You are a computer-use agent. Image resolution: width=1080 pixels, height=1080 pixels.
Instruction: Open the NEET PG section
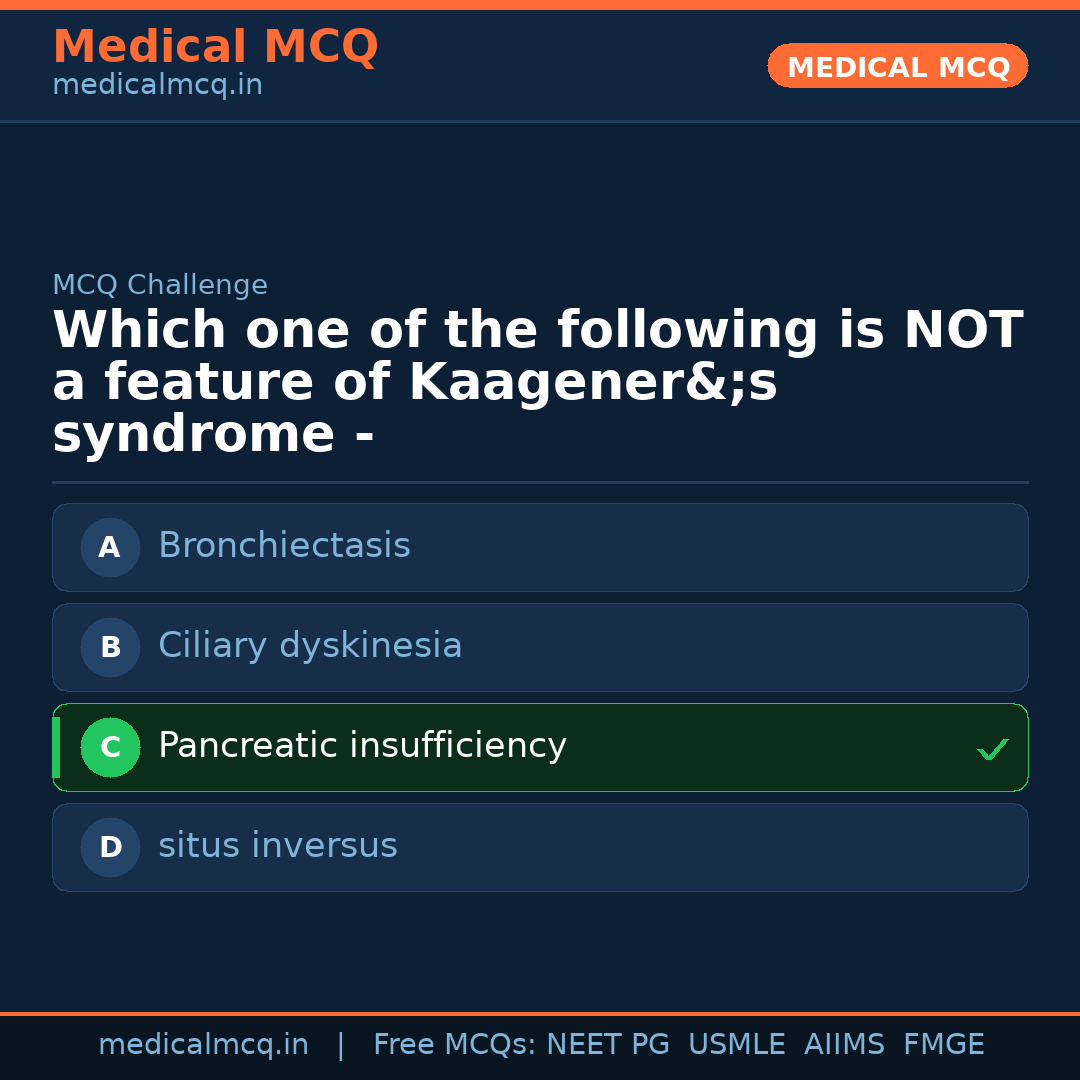(x=607, y=1043)
